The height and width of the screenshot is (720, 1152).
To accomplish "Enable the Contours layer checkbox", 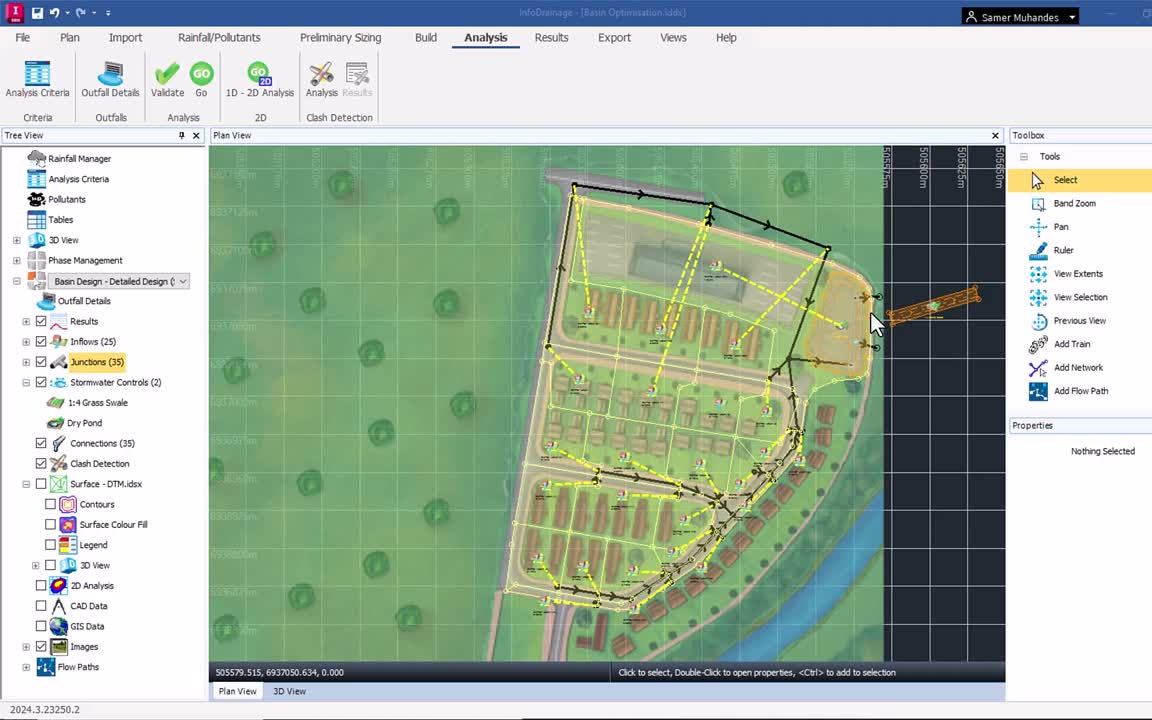I will pyautogui.click(x=50, y=505).
